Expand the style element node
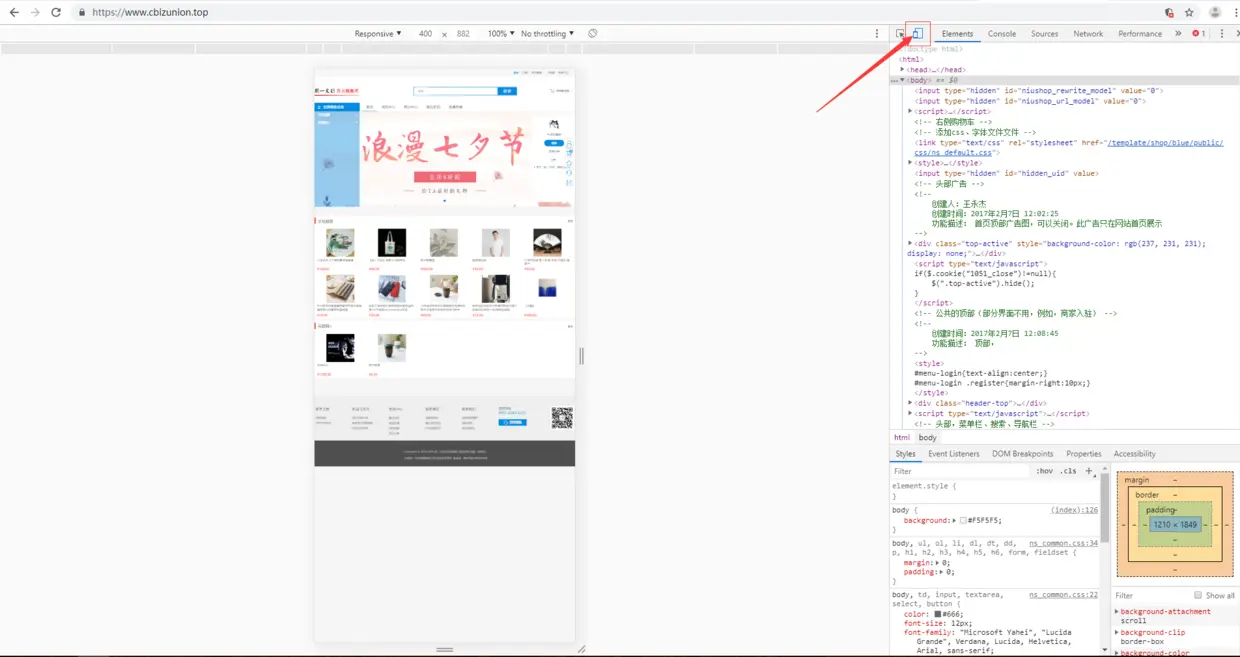 tap(910, 162)
